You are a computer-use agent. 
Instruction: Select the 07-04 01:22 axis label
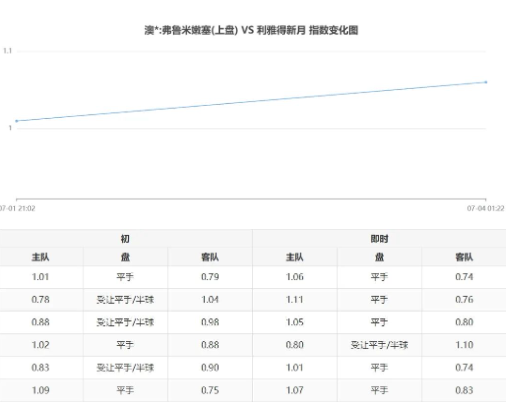click(x=485, y=208)
